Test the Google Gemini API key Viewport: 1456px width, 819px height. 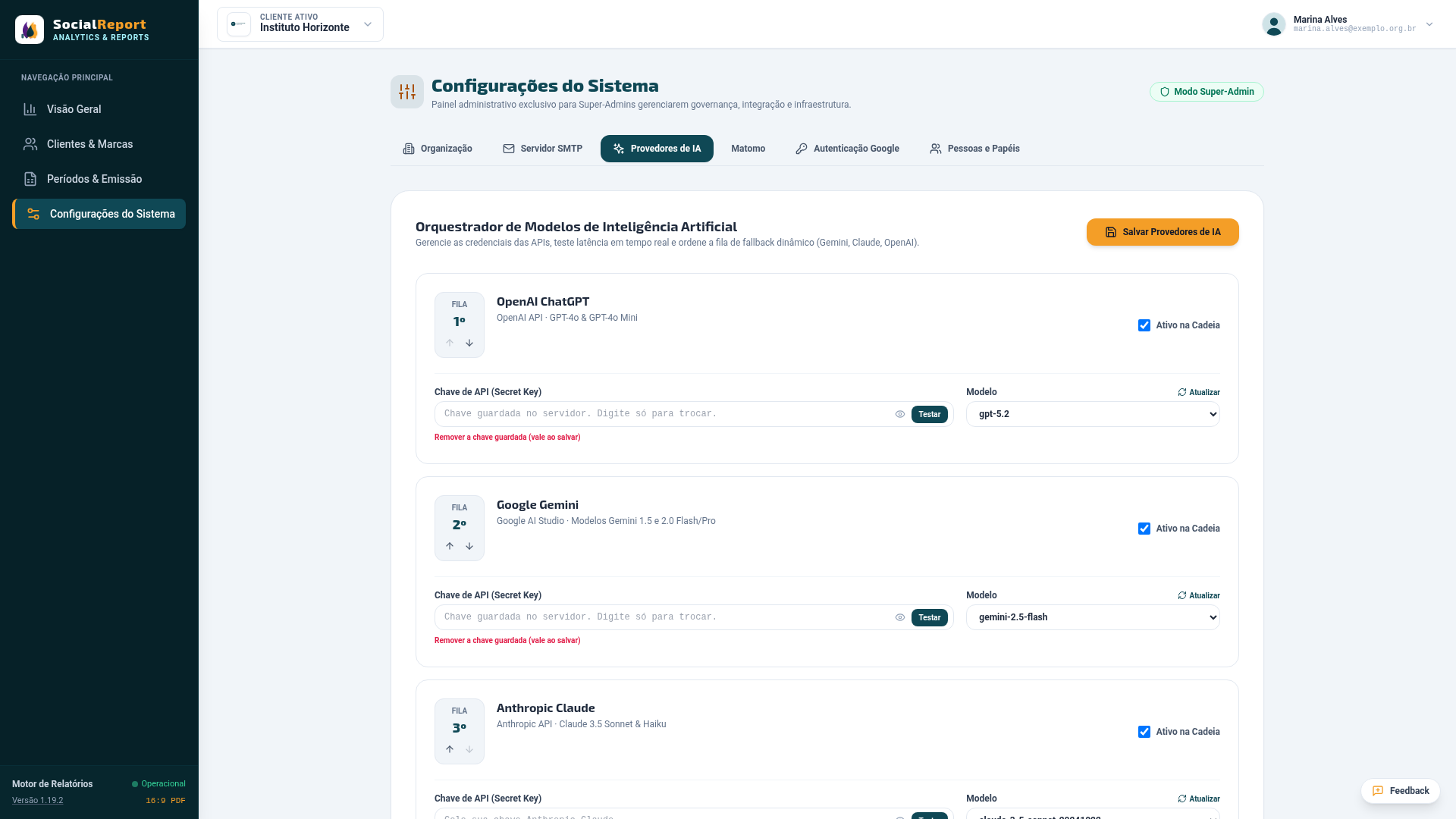[x=930, y=617]
